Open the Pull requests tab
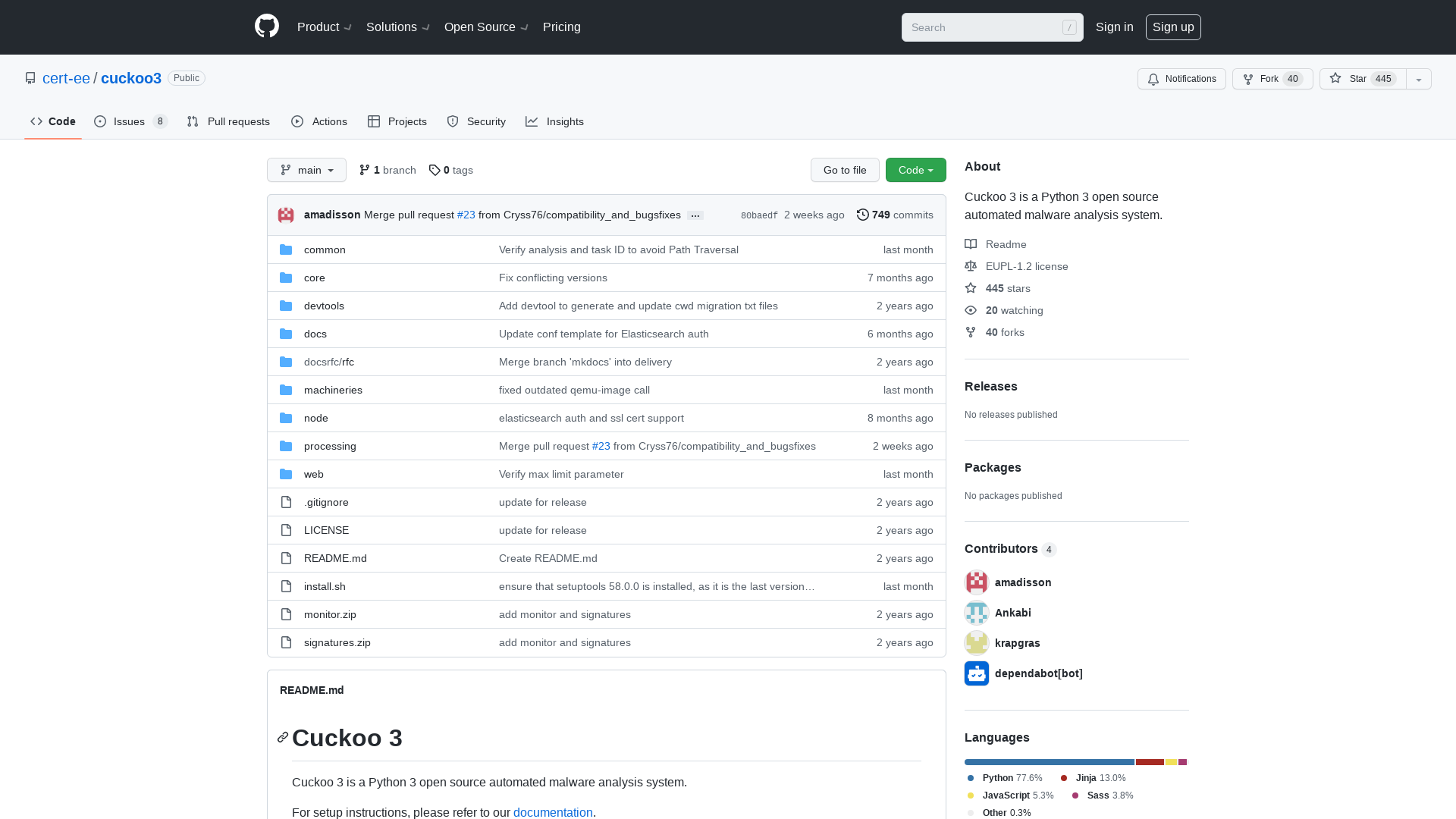The width and height of the screenshot is (1456, 819). click(228, 121)
